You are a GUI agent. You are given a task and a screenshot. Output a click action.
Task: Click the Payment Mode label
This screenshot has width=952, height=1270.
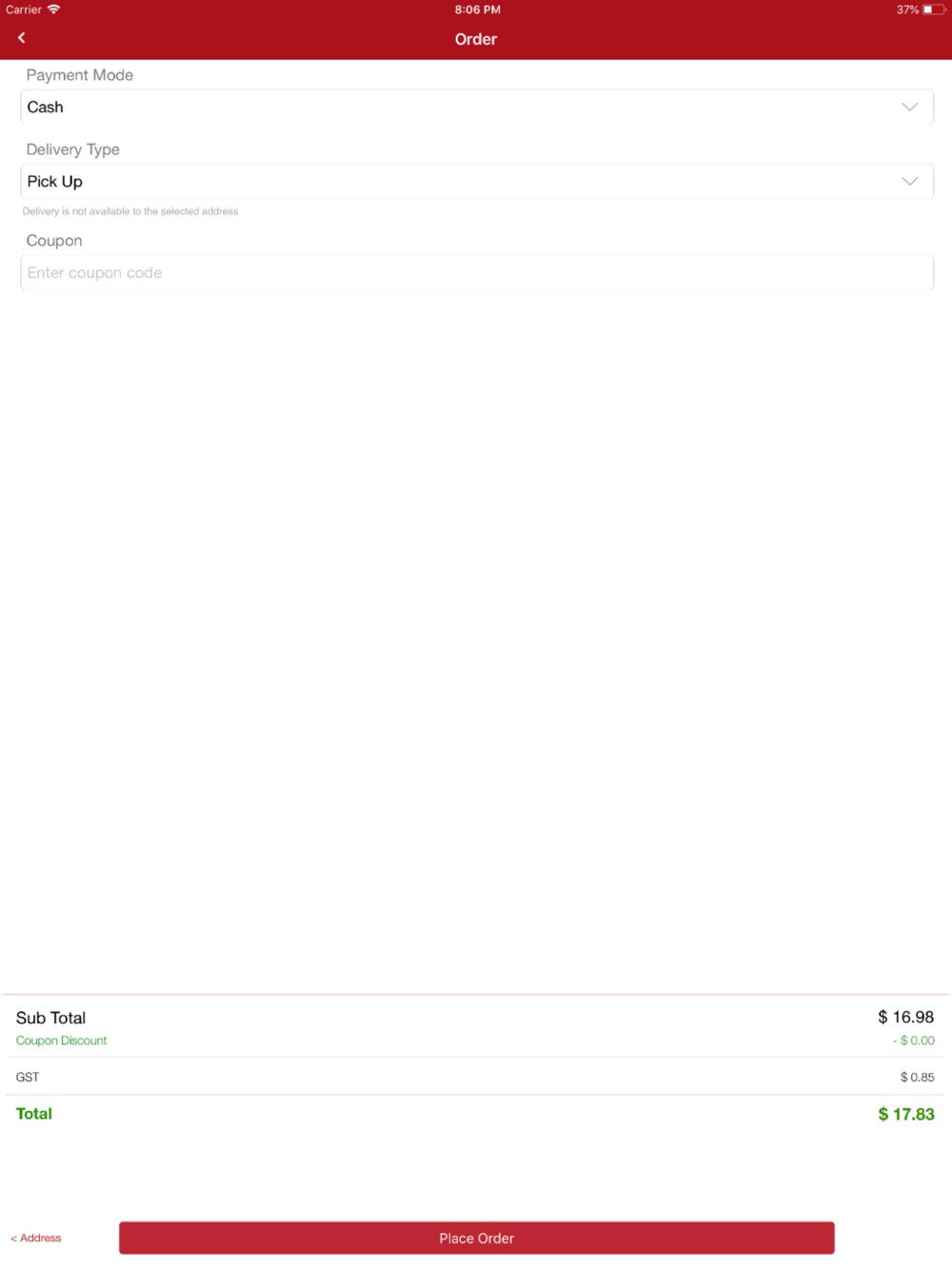point(80,75)
